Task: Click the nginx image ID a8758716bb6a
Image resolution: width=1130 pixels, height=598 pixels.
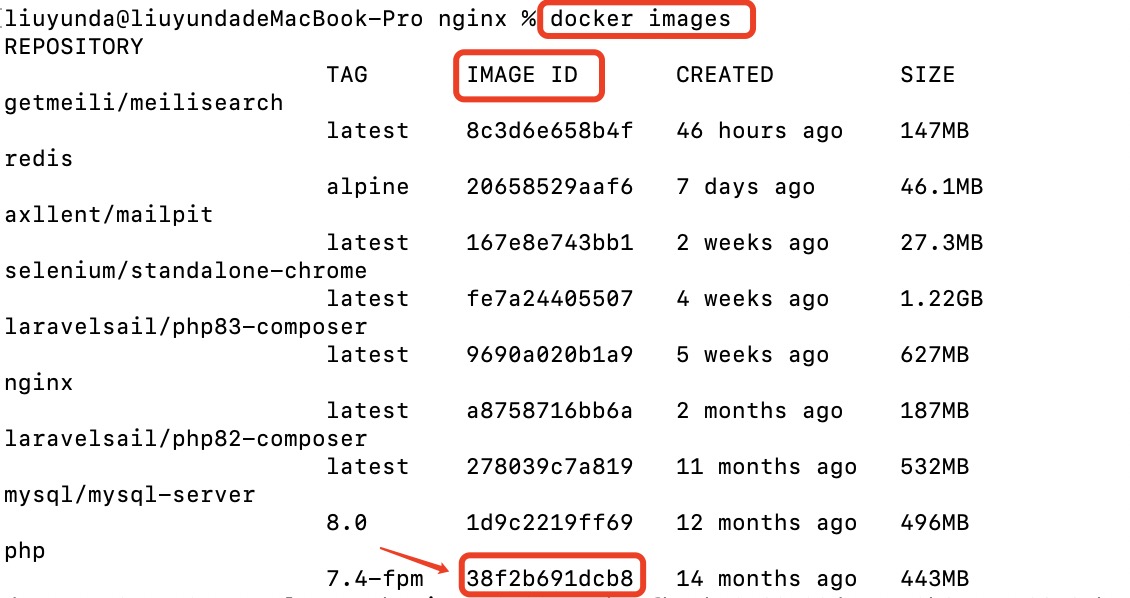Action: tap(550, 411)
